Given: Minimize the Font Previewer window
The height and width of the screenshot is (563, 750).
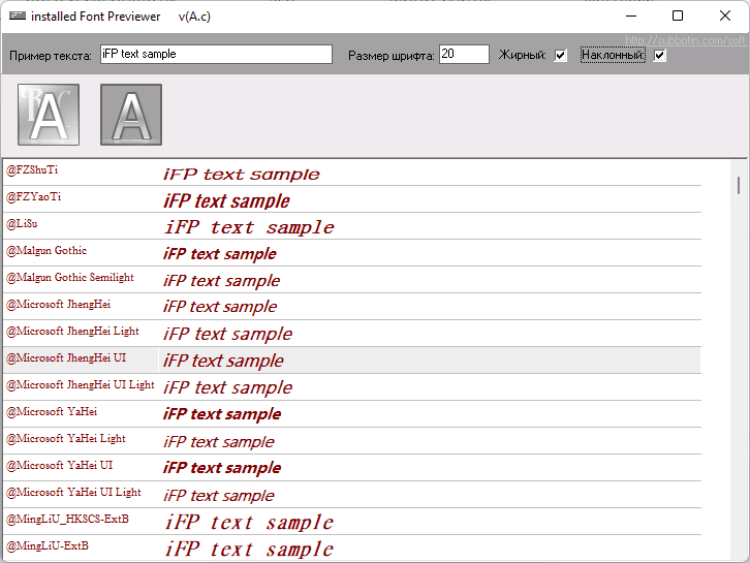Looking at the screenshot, I should [x=631, y=16].
